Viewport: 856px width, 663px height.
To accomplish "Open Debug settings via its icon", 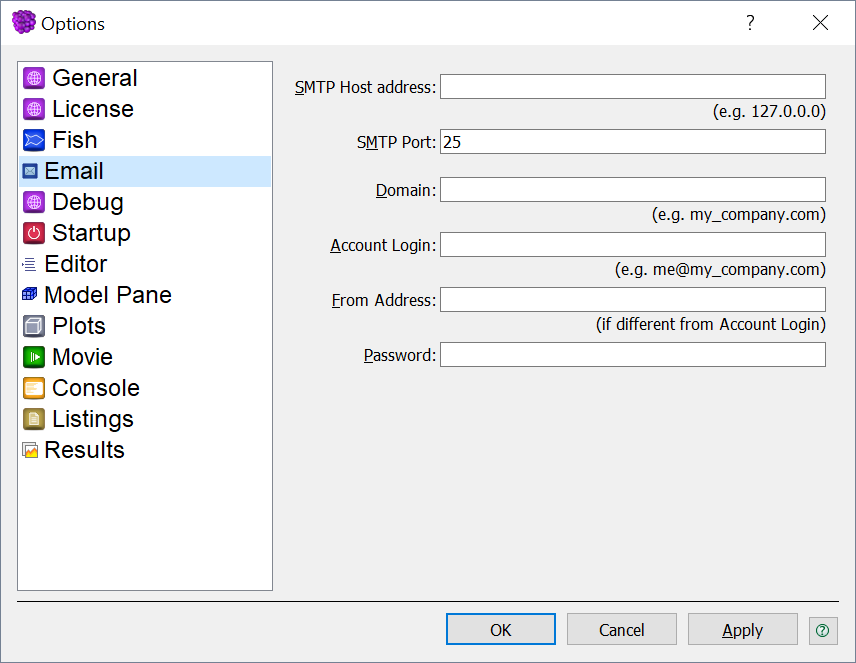I will tap(34, 202).
